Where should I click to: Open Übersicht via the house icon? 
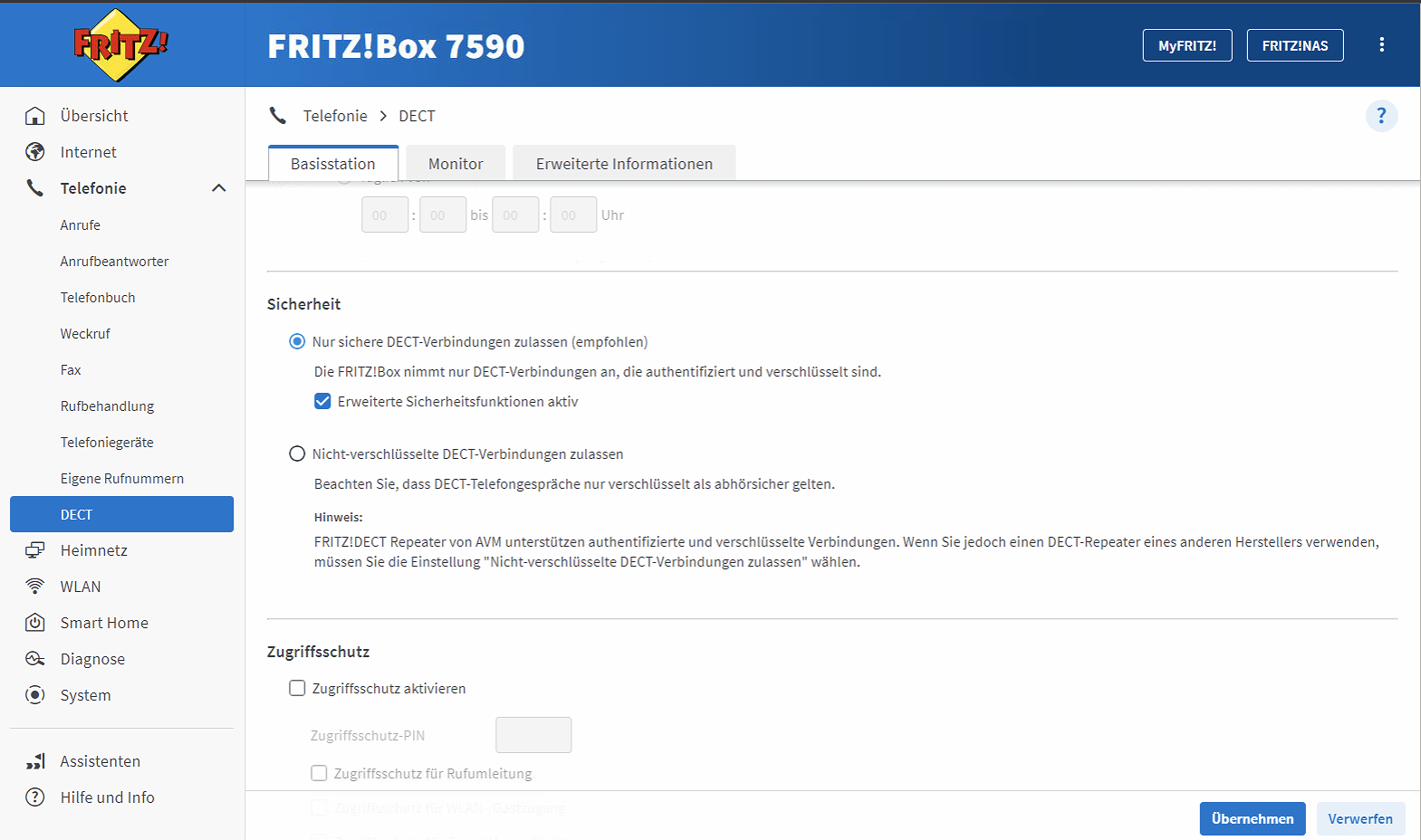35,116
